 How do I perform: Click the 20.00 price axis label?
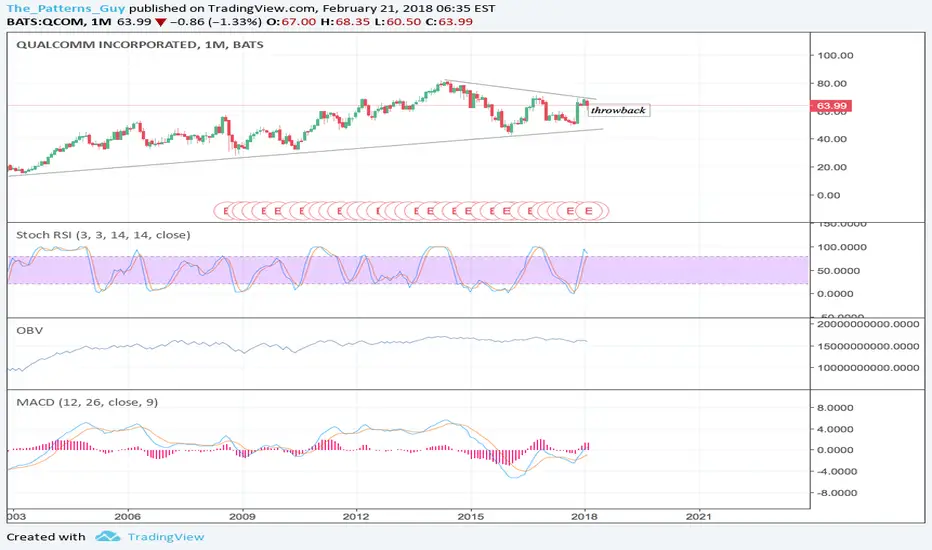[x=832, y=167]
